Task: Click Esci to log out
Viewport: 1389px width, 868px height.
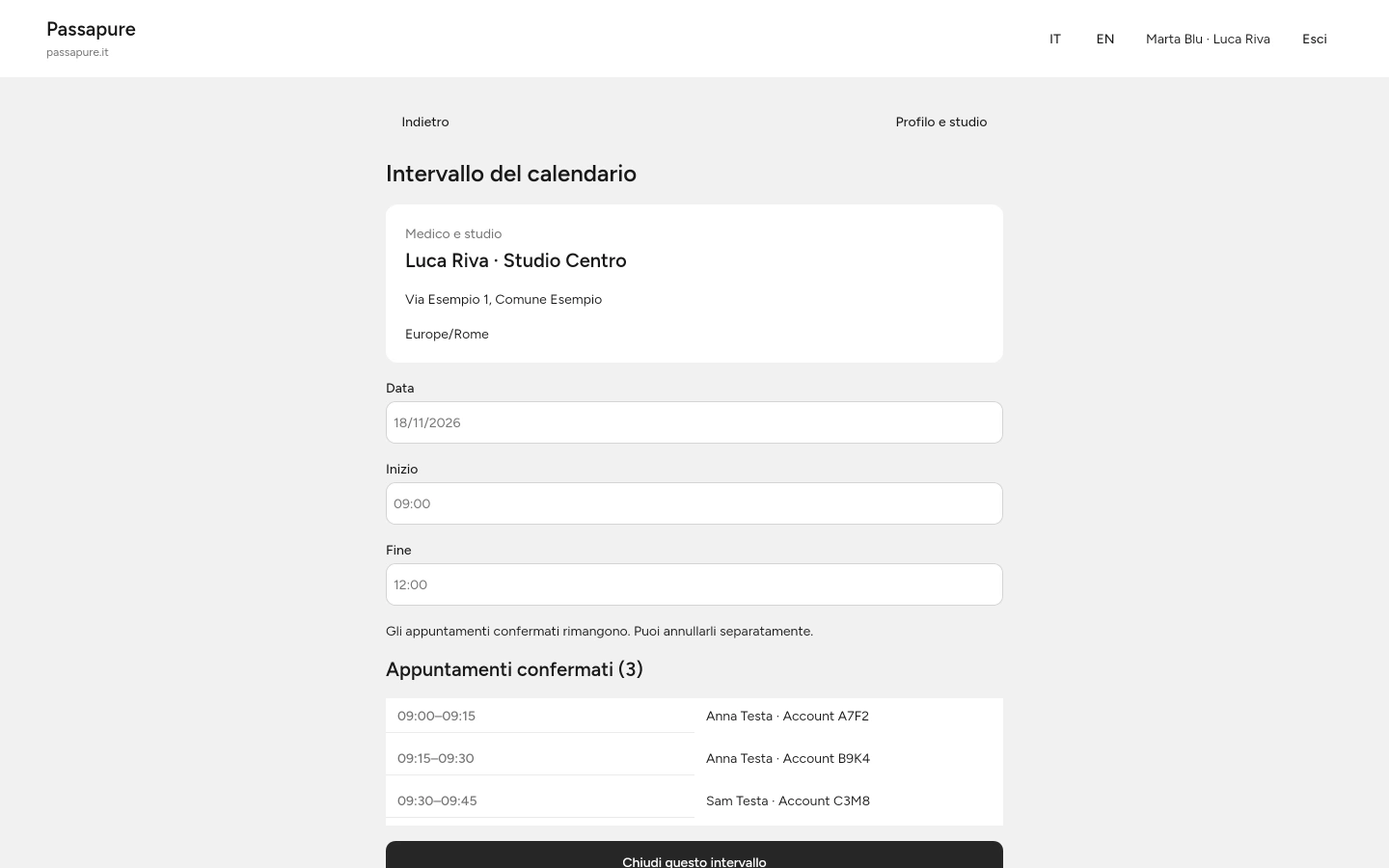Action: 1315,39
